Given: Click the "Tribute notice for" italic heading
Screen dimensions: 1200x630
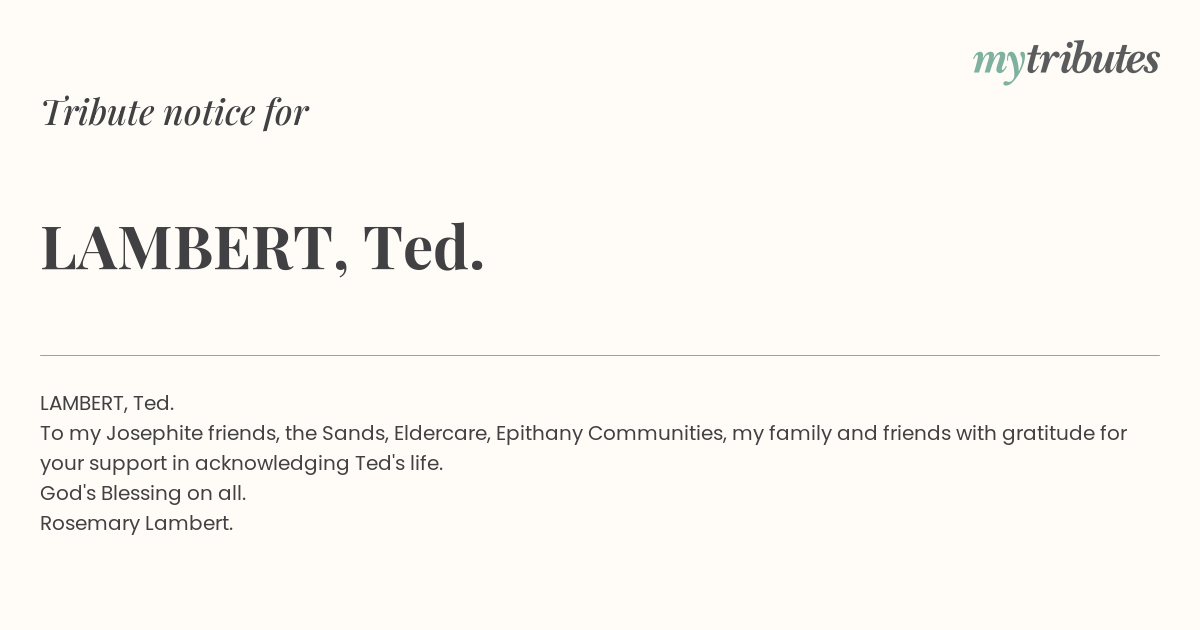Looking at the screenshot, I should [x=174, y=112].
